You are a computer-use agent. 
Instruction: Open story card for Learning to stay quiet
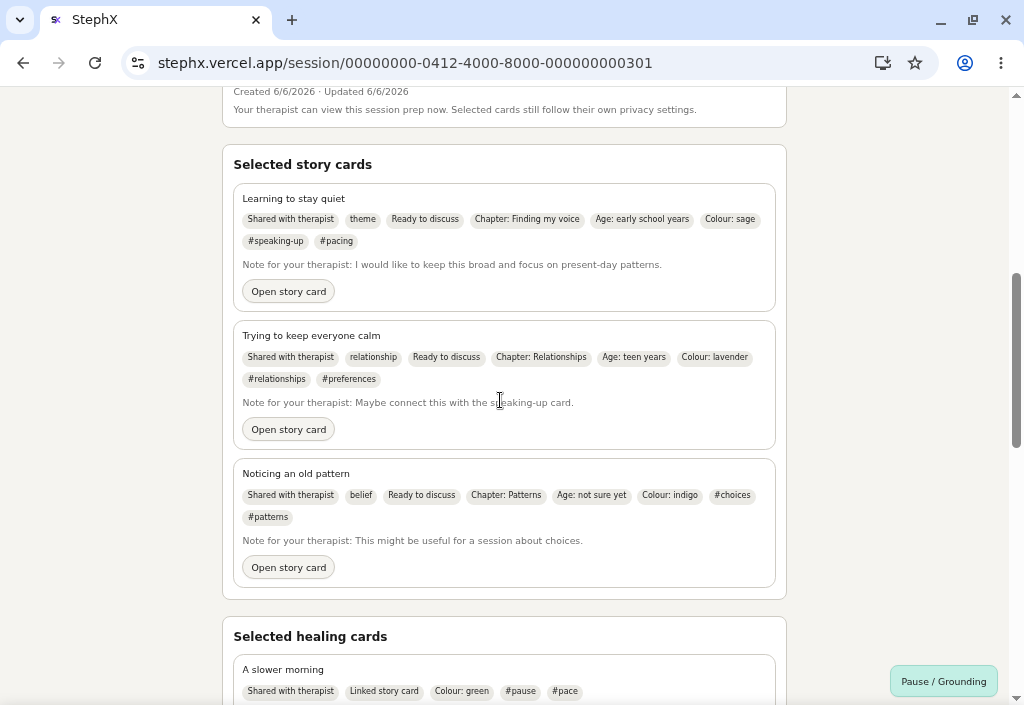click(289, 292)
